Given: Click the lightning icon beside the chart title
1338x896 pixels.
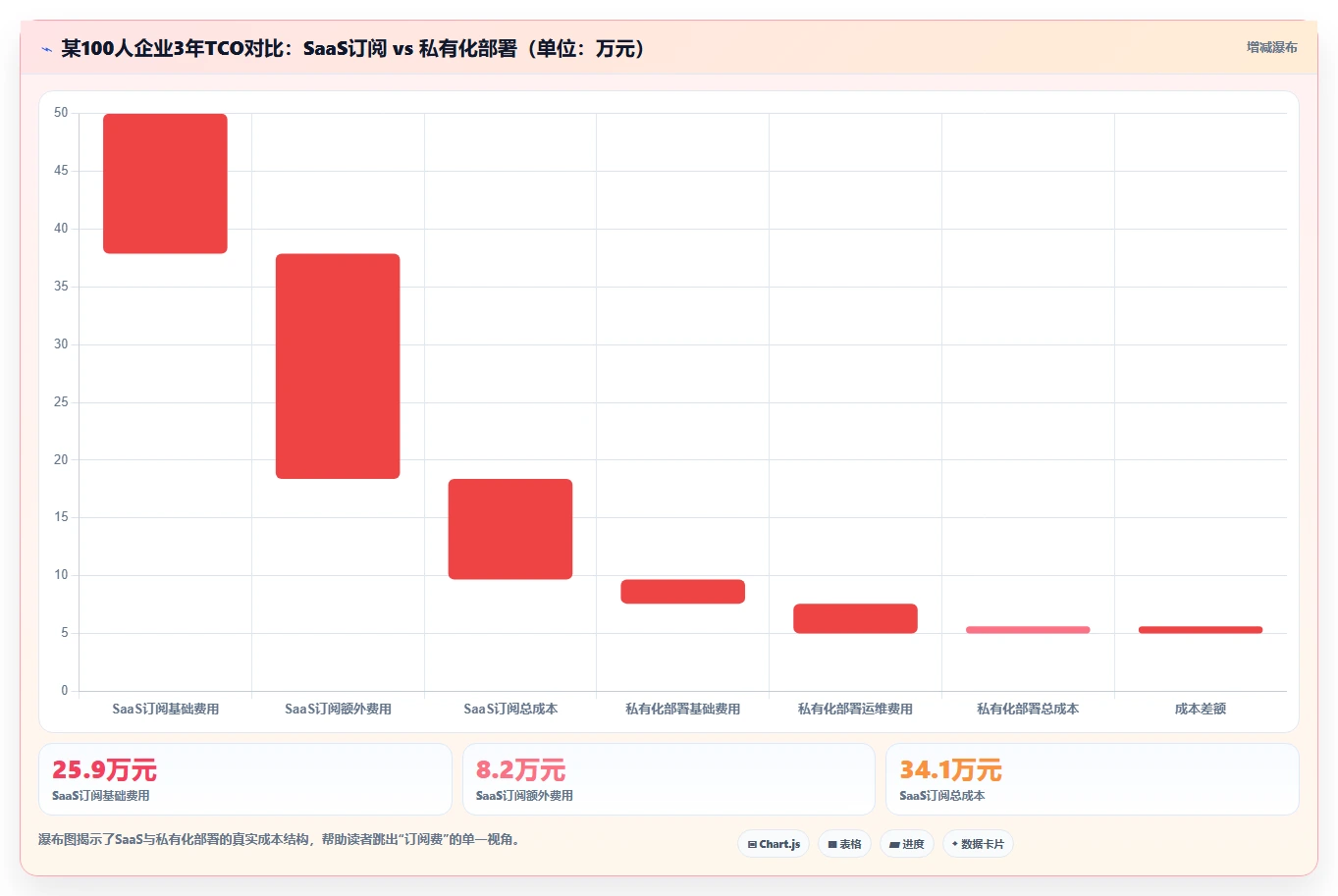Looking at the screenshot, I should click(46, 49).
